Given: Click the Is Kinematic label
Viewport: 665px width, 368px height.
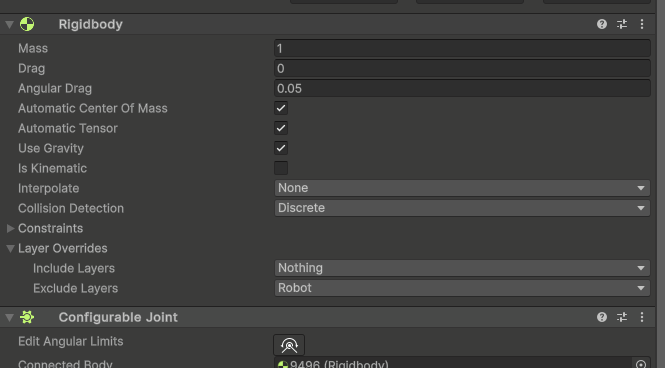Looking at the screenshot, I should coord(52,168).
